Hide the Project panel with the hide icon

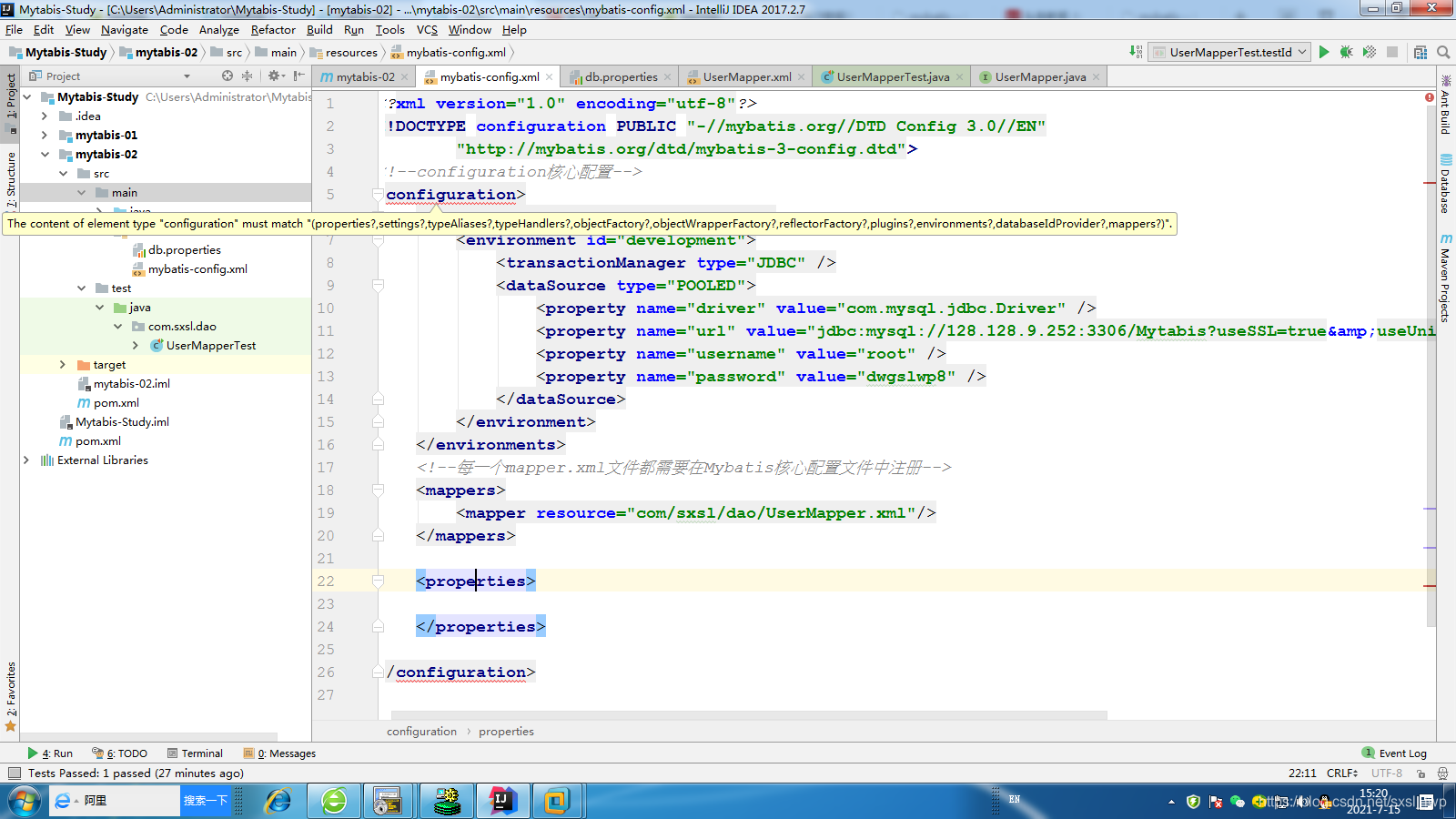(298, 76)
